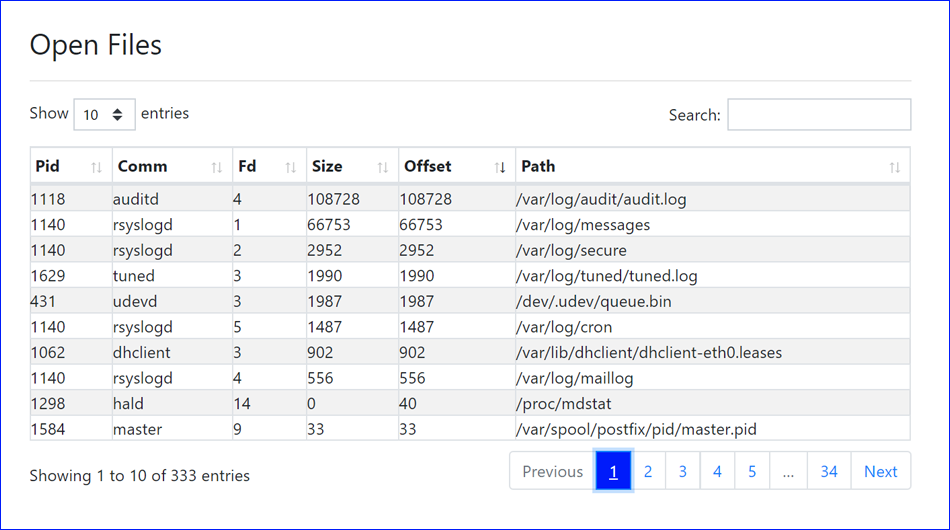Click the Path column header label
950x530 pixels.
(538, 167)
